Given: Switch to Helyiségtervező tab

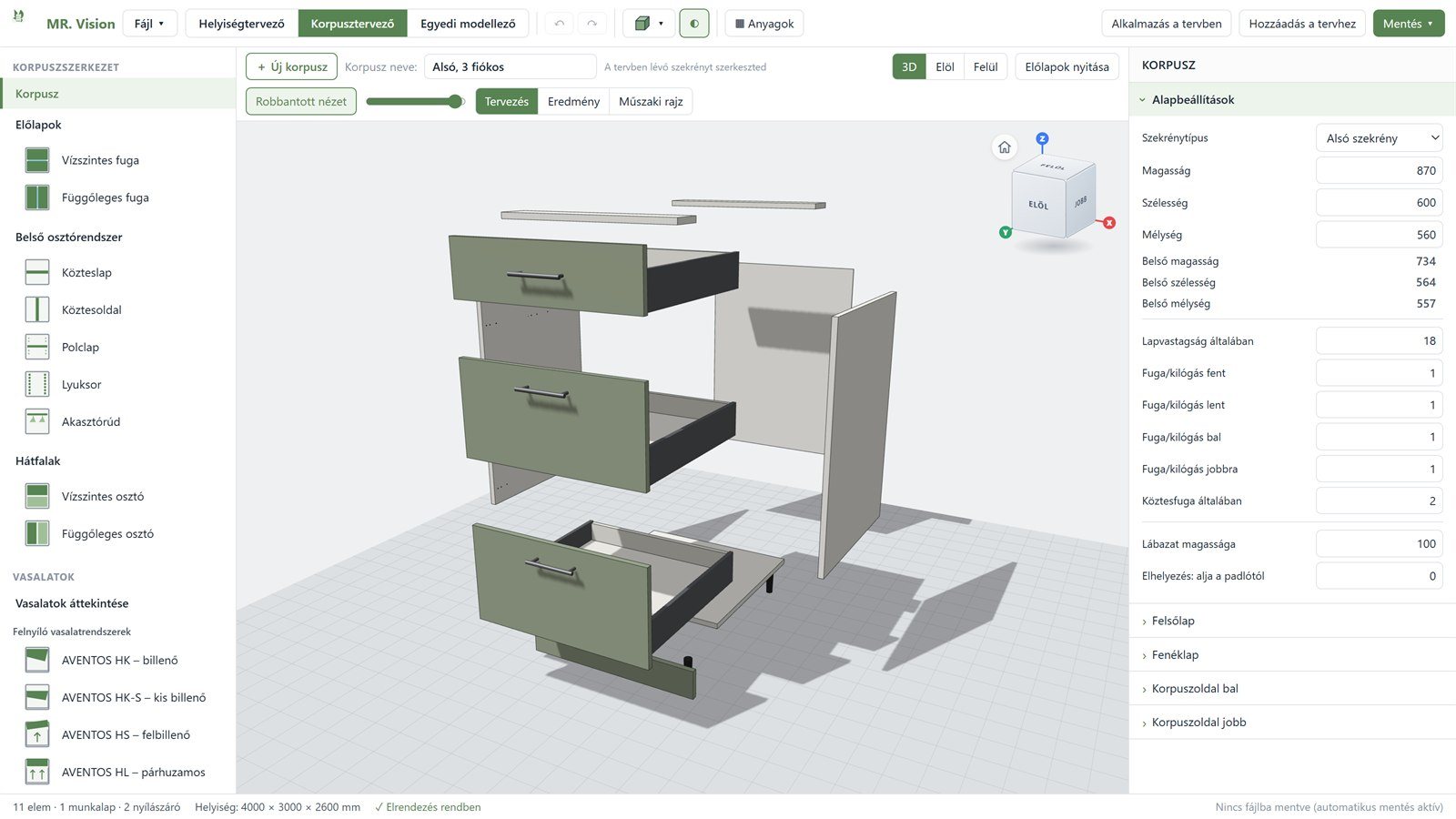Looking at the screenshot, I should [241, 24].
